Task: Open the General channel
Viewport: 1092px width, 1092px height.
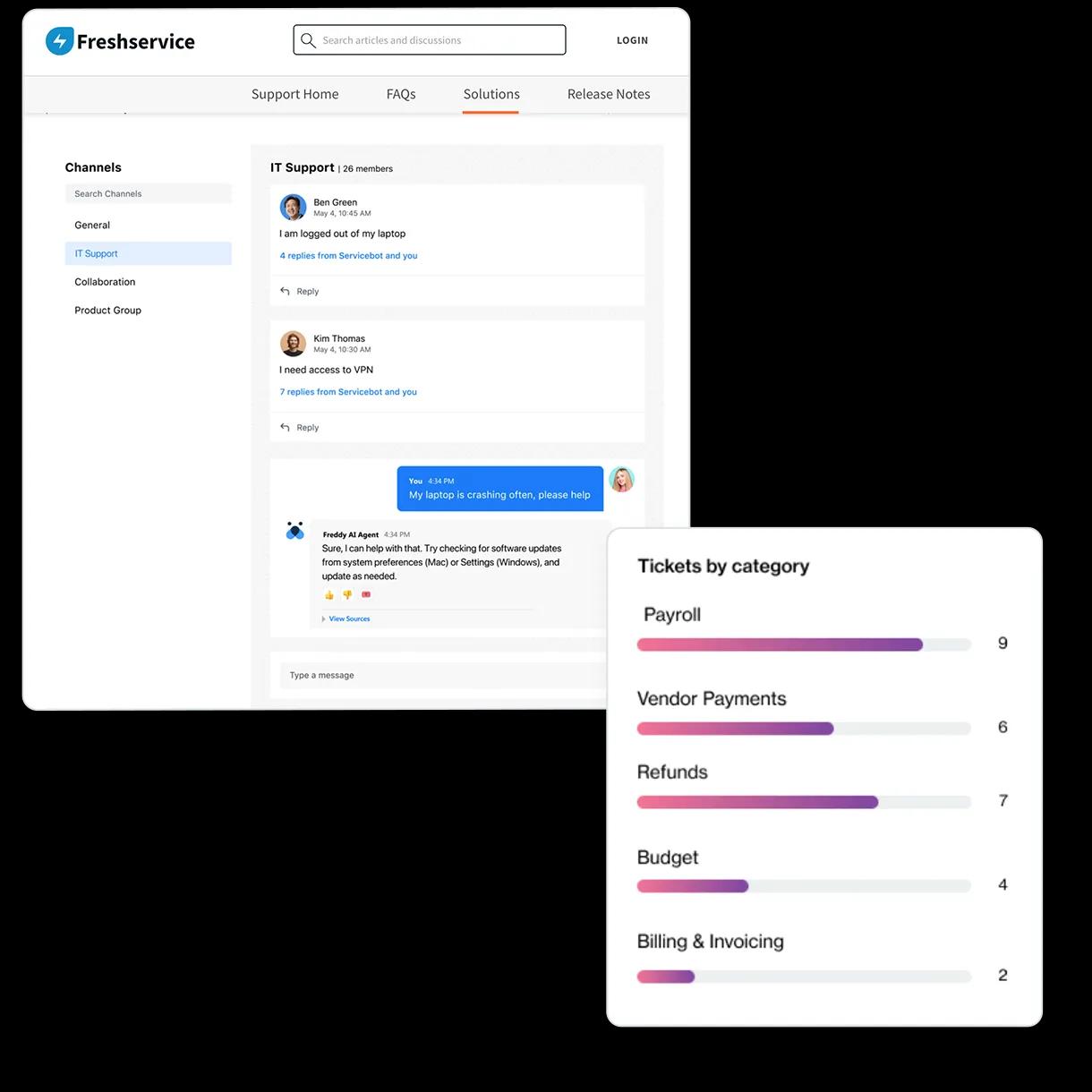Action: tap(92, 225)
